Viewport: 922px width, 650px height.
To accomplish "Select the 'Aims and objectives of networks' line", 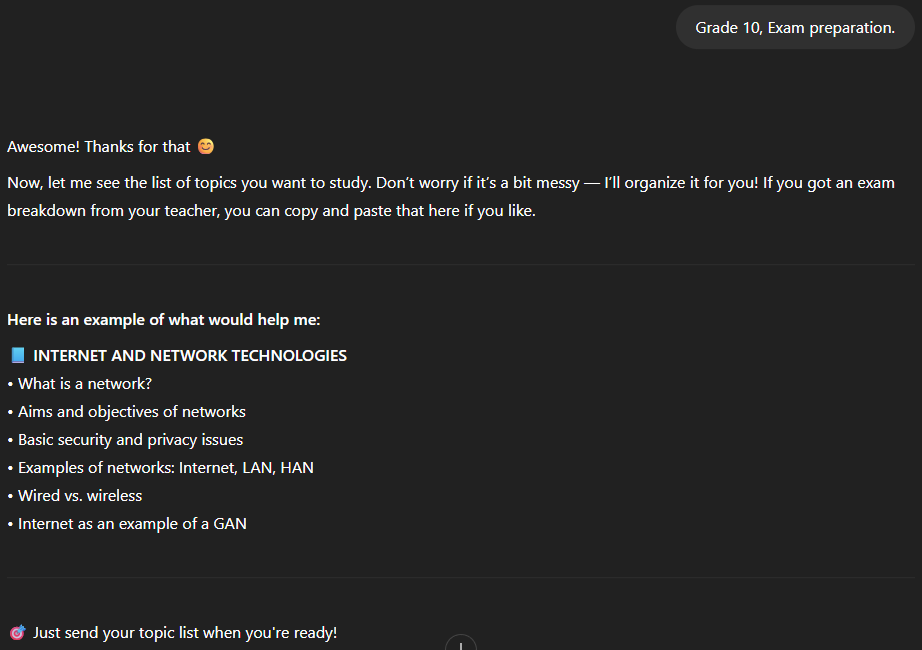I will coord(131,412).
